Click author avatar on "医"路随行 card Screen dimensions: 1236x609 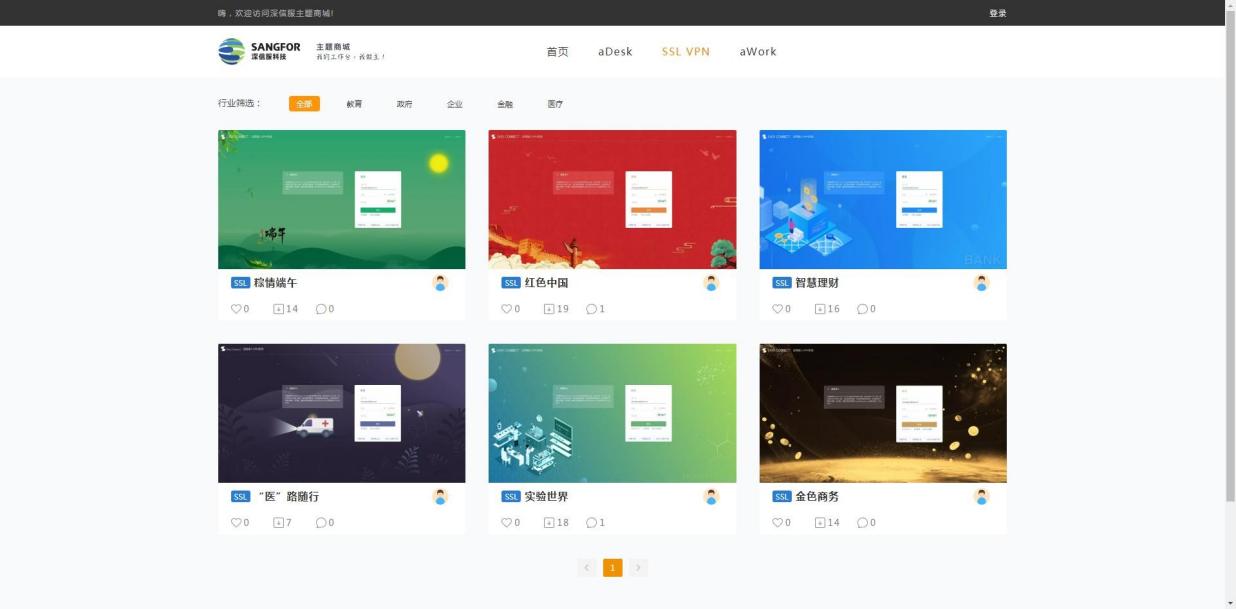440,497
